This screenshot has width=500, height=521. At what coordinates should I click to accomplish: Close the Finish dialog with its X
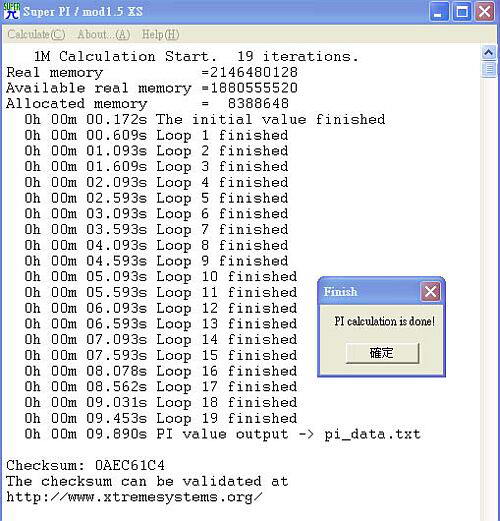click(430, 292)
